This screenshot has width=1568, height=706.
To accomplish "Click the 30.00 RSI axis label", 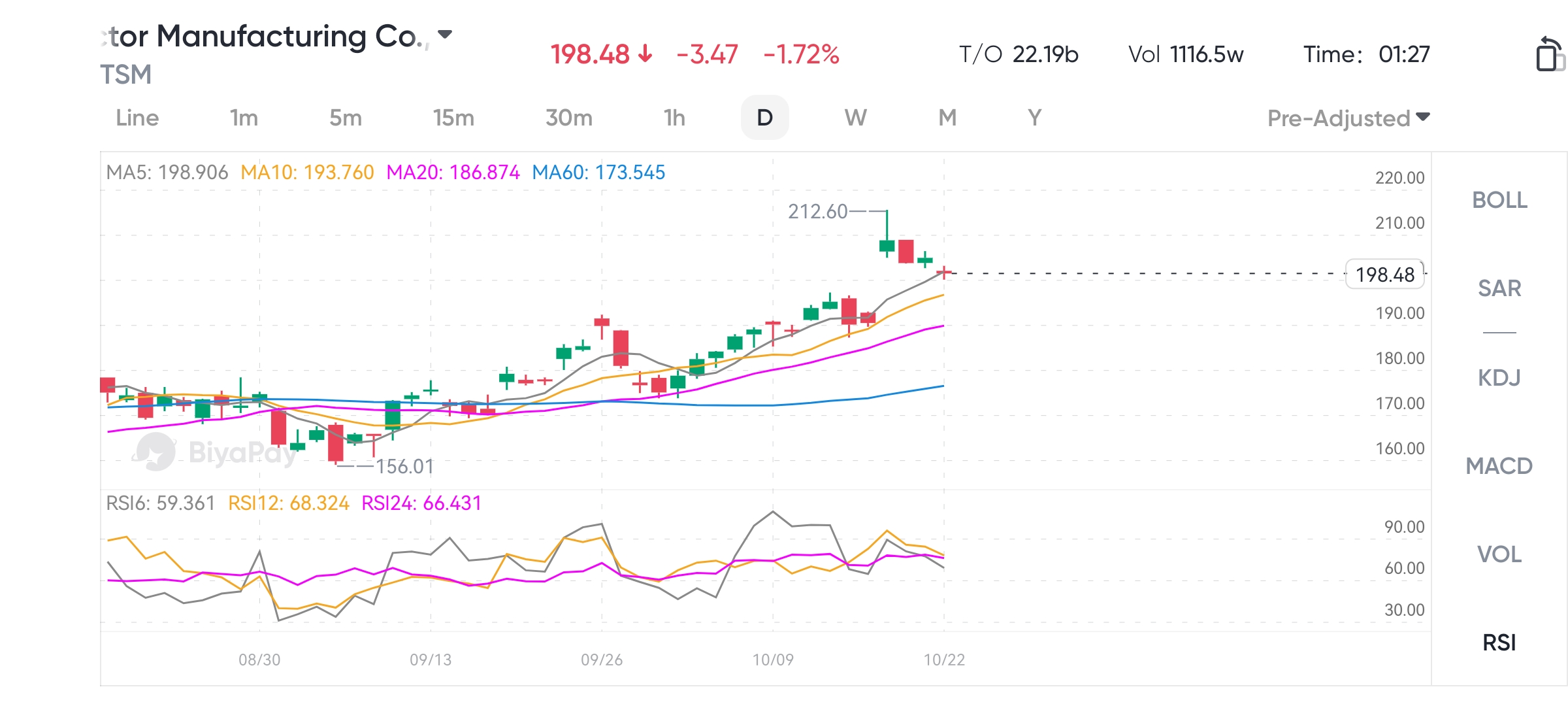I will (x=1404, y=610).
